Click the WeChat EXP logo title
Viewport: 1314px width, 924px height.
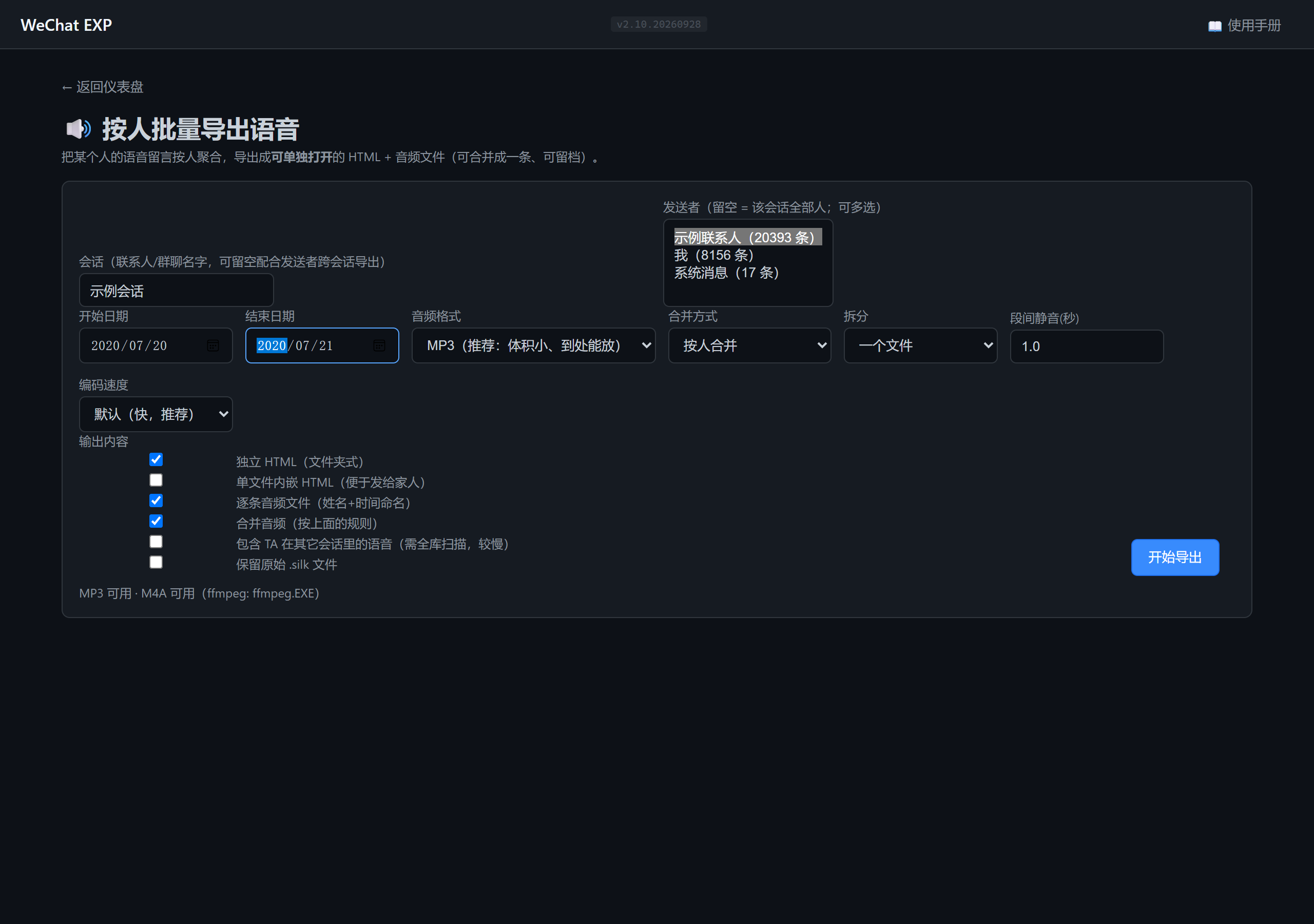[x=66, y=25]
